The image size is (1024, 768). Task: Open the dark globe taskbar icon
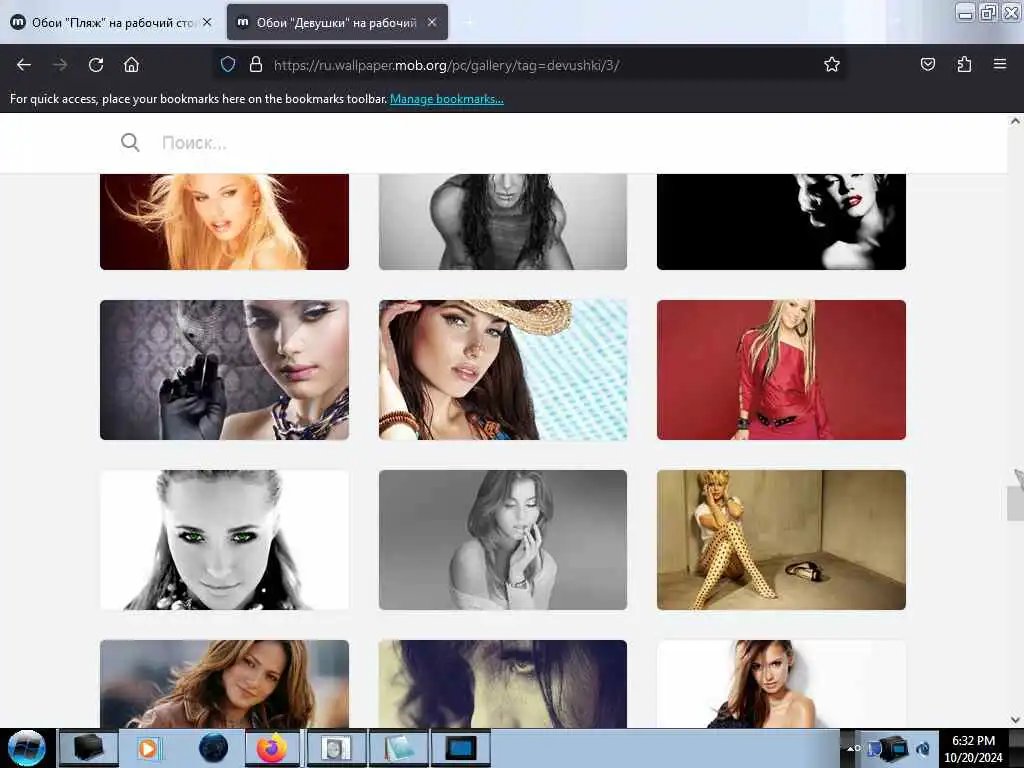(x=213, y=748)
